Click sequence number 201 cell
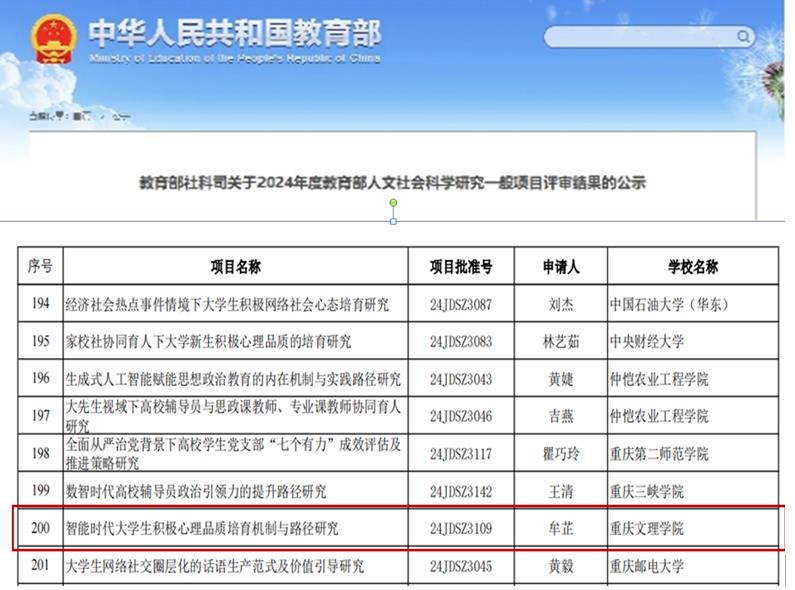Screen dimensions: 795x590 tap(40, 567)
